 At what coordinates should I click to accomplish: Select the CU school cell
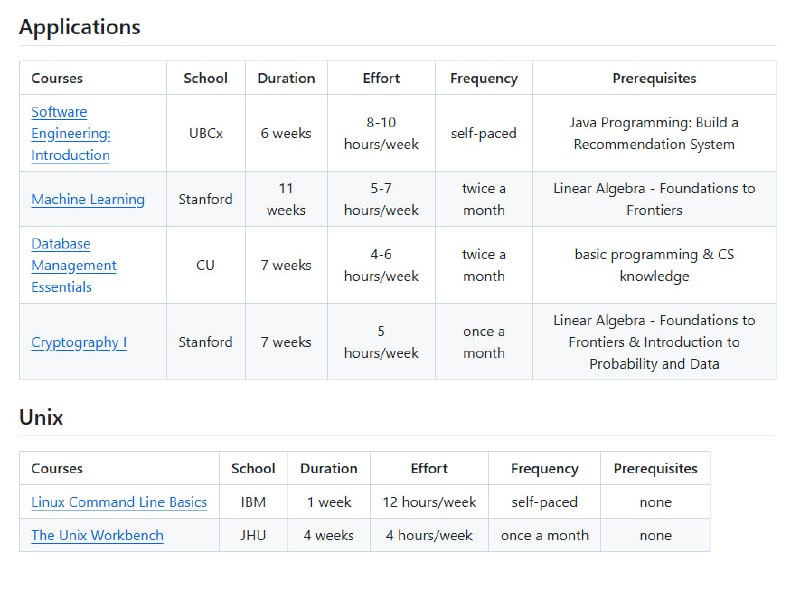(x=205, y=265)
